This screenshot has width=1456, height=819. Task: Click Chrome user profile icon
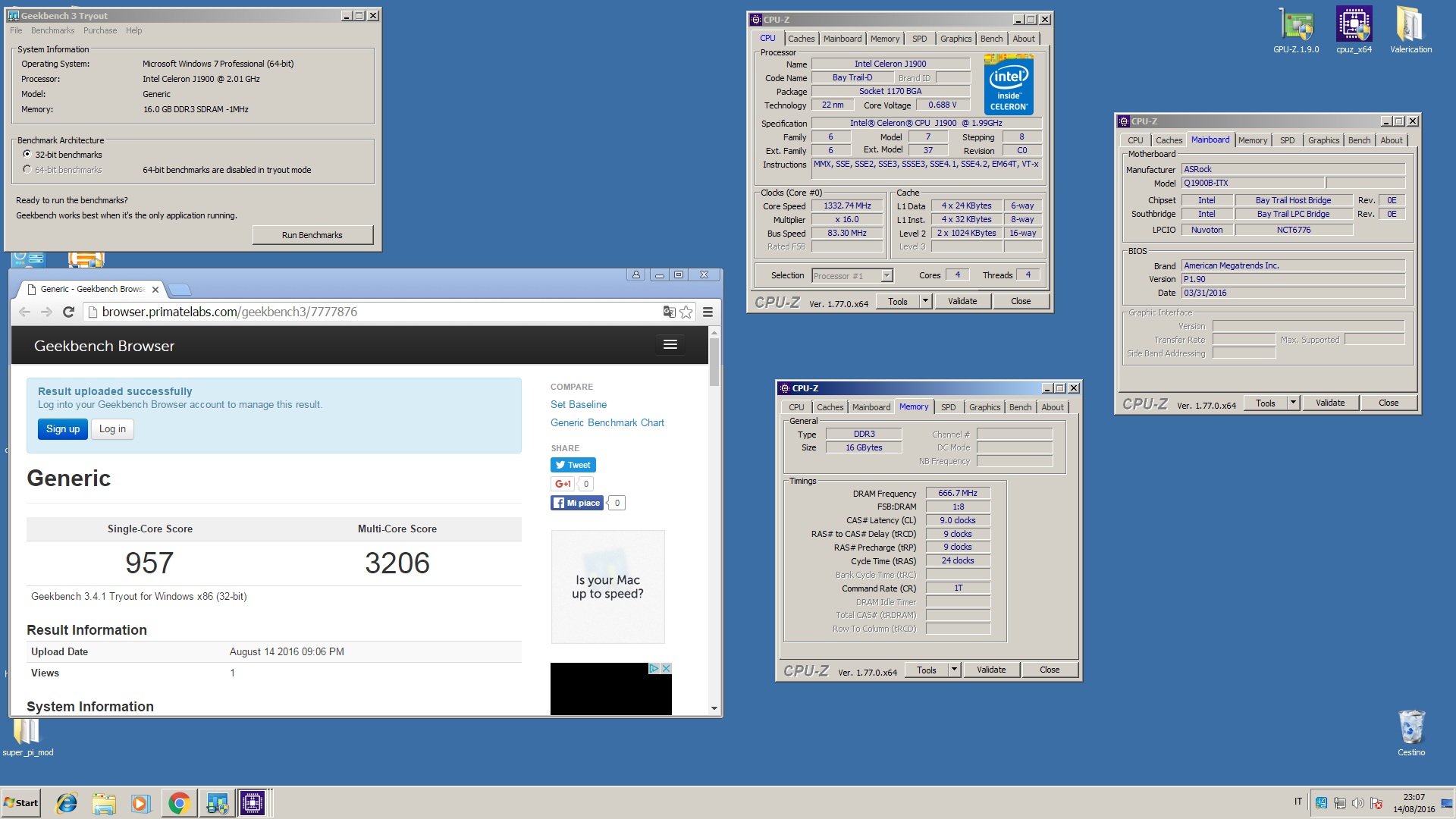(x=636, y=275)
